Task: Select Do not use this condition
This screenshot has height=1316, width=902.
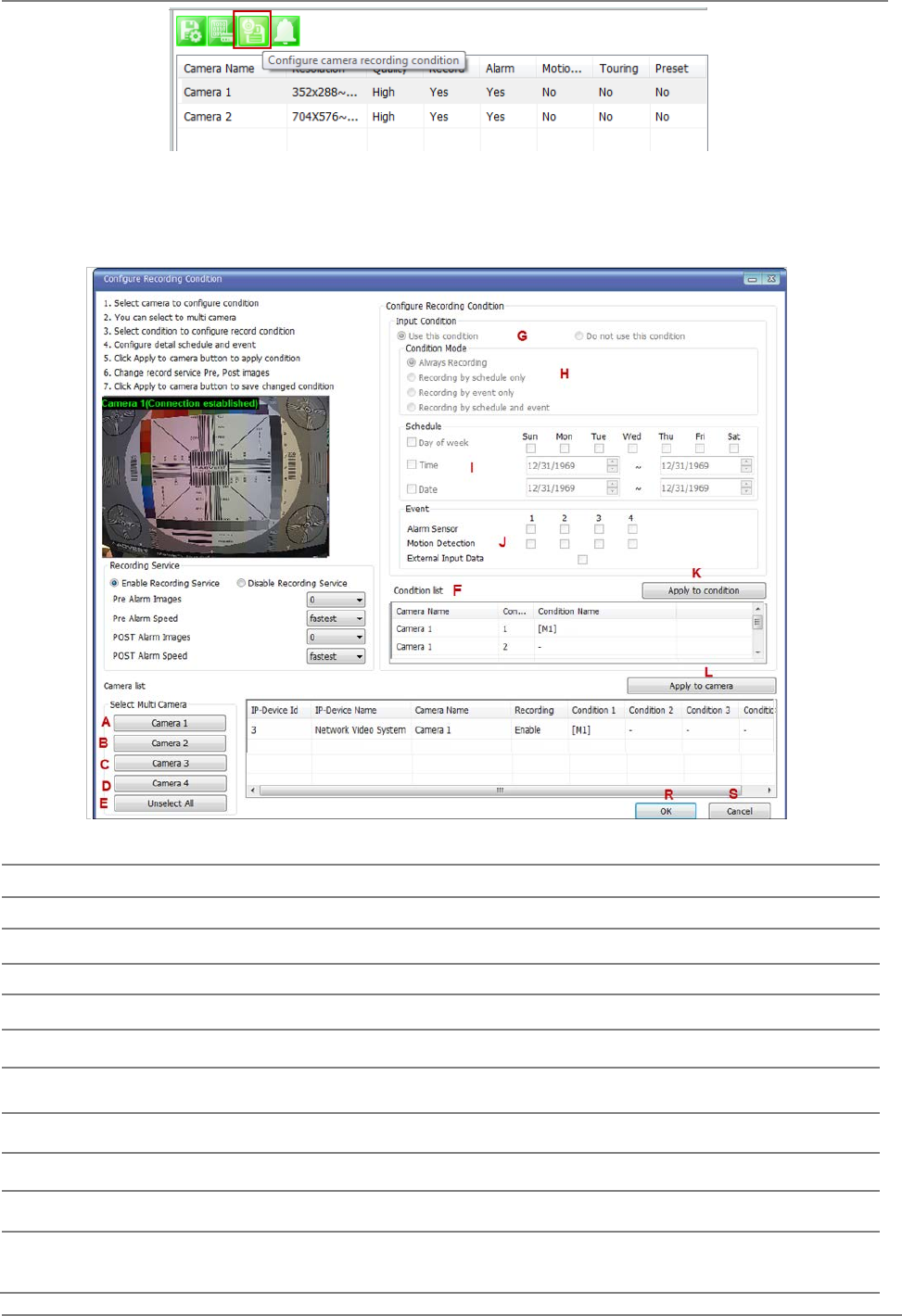Action: point(579,336)
